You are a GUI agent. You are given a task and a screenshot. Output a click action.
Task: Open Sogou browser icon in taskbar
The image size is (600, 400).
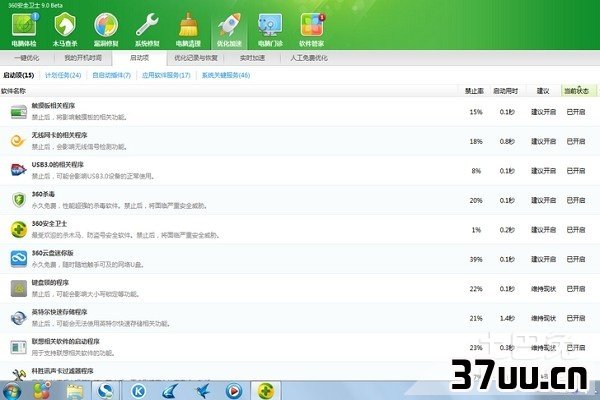106,391
